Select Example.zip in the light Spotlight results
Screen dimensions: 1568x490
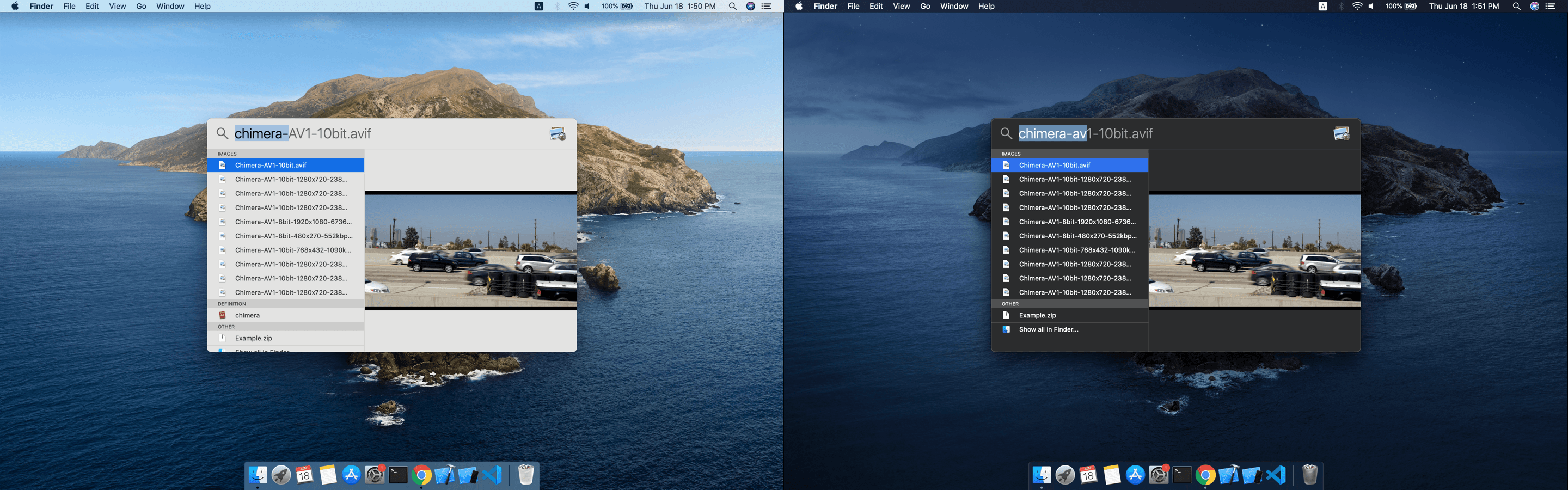click(x=253, y=338)
